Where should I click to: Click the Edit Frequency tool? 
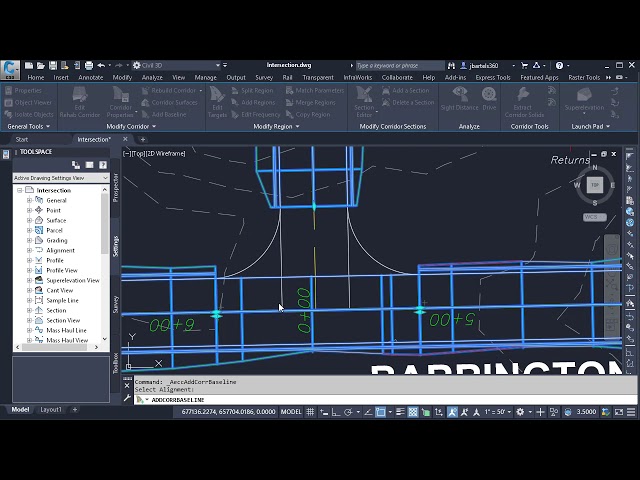tap(256, 114)
